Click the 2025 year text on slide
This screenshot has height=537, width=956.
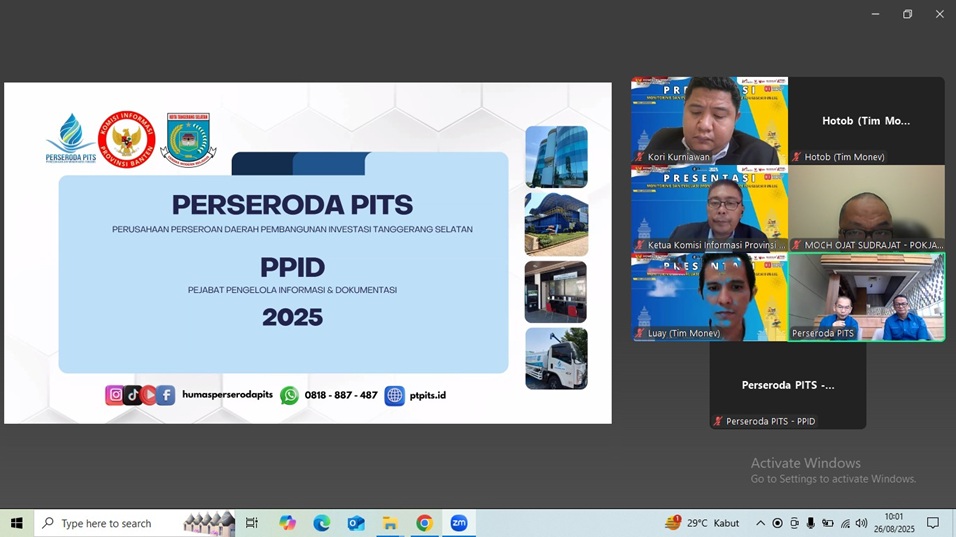pyautogui.click(x=293, y=317)
